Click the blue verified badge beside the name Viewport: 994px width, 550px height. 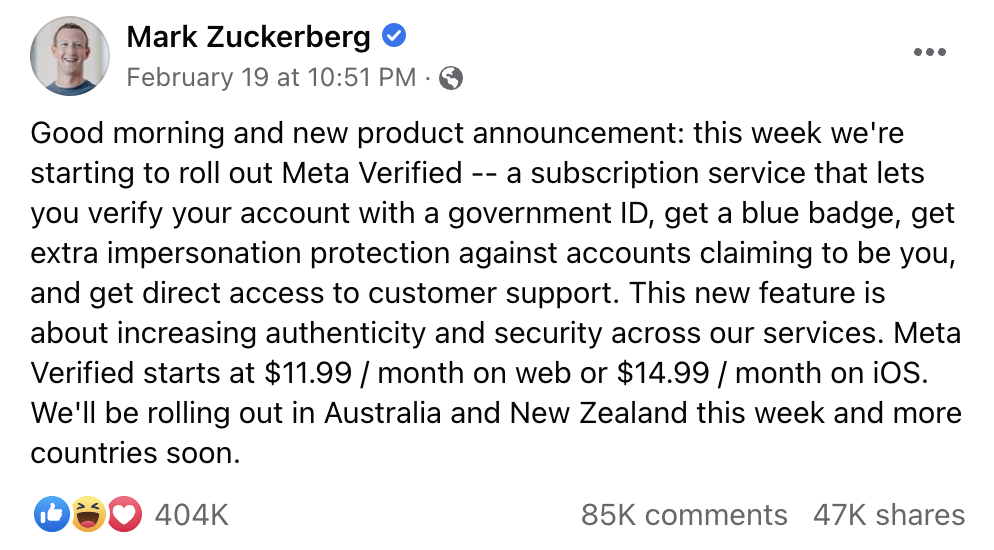394,37
